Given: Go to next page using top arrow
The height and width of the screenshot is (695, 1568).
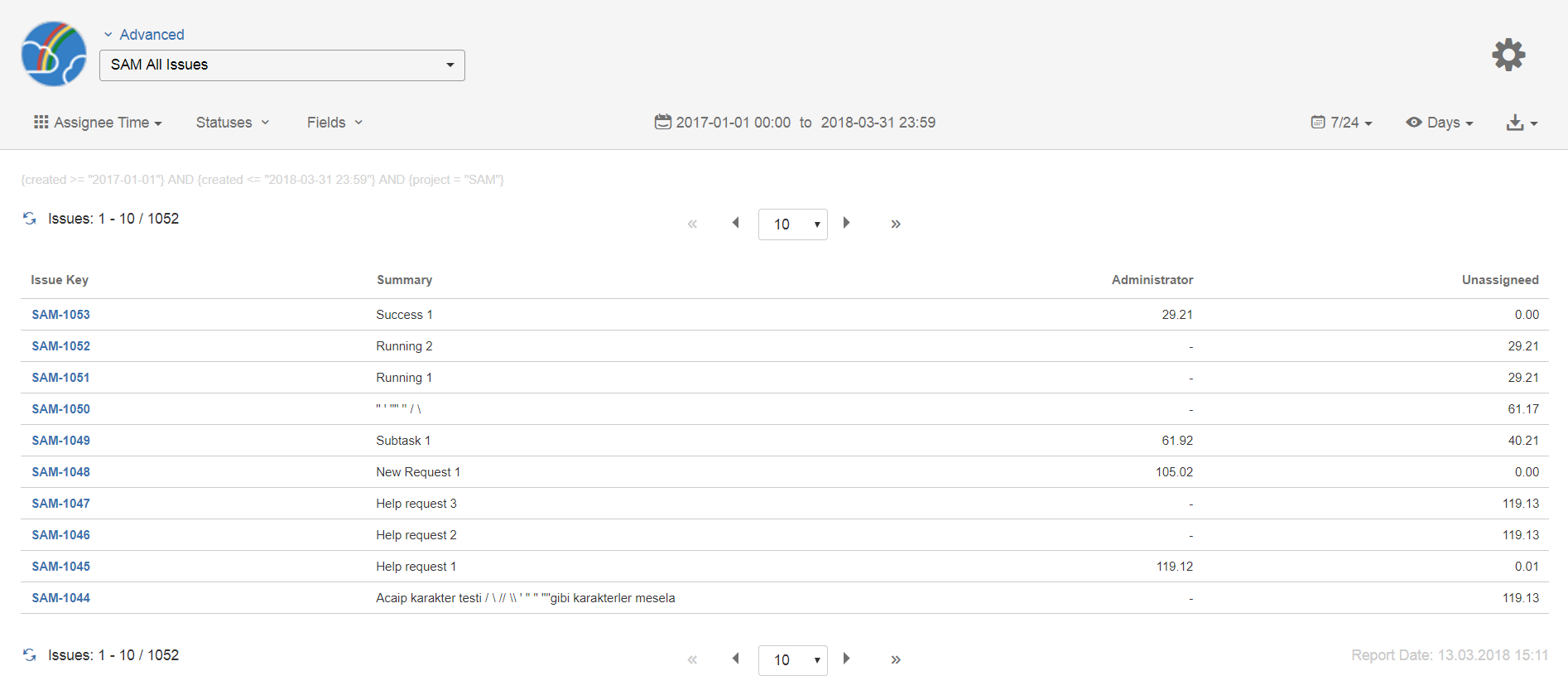Looking at the screenshot, I should pyautogui.click(x=846, y=223).
